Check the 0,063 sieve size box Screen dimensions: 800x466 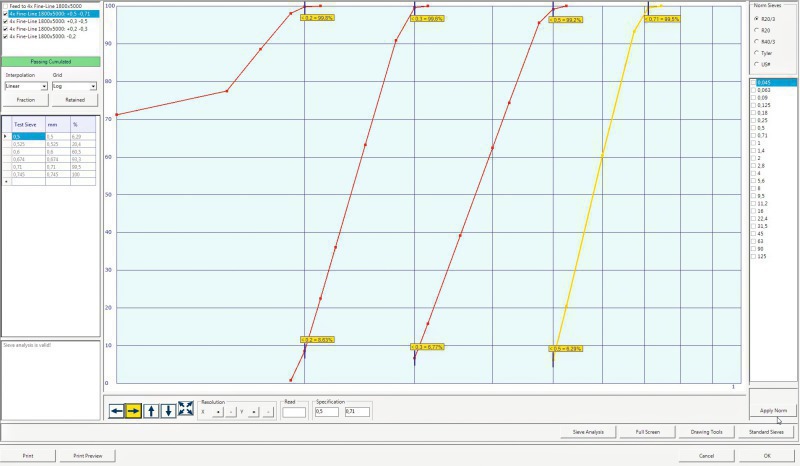(754, 89)
